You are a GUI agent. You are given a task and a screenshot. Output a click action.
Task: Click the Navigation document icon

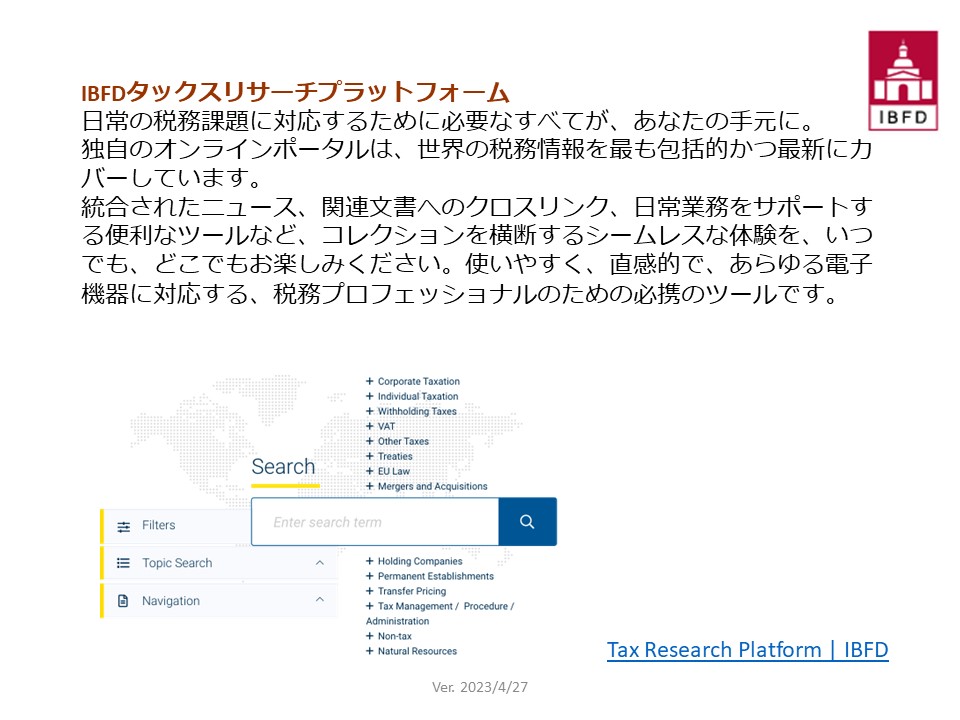pyautogui.click(x=123, y=601)
